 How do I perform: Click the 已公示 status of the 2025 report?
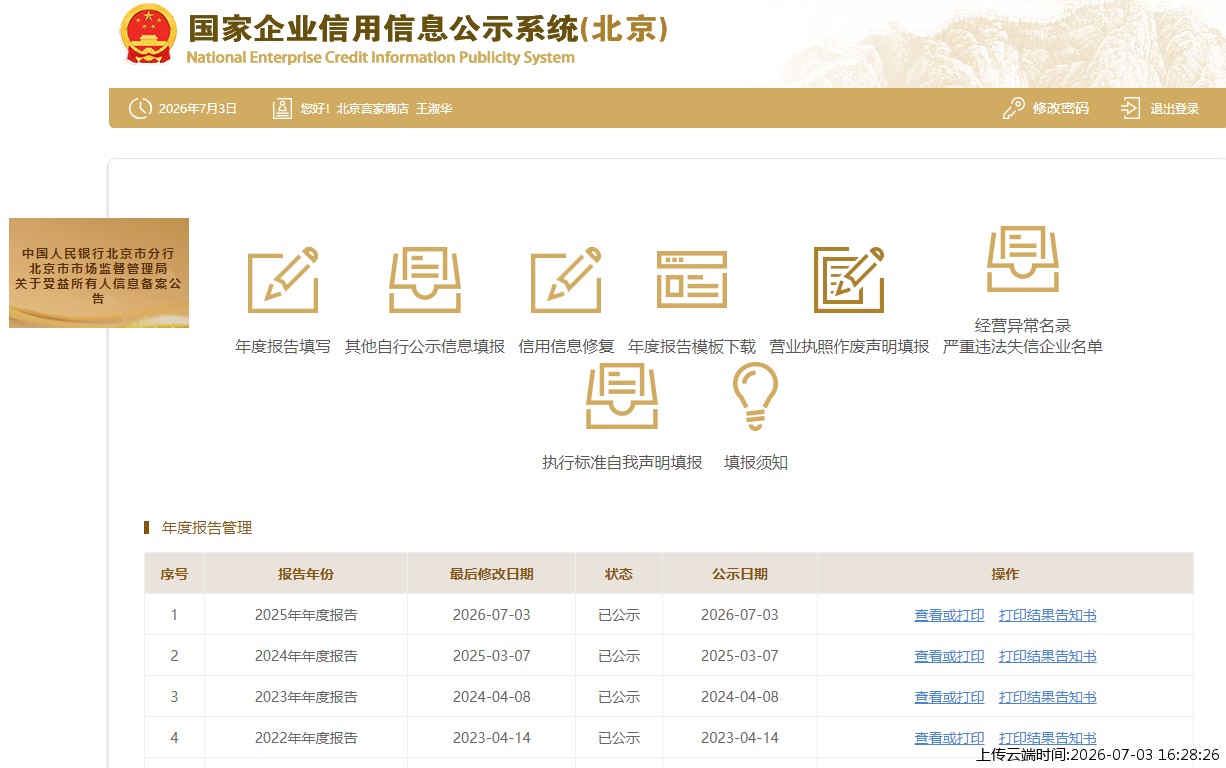[x=619, y=615]
